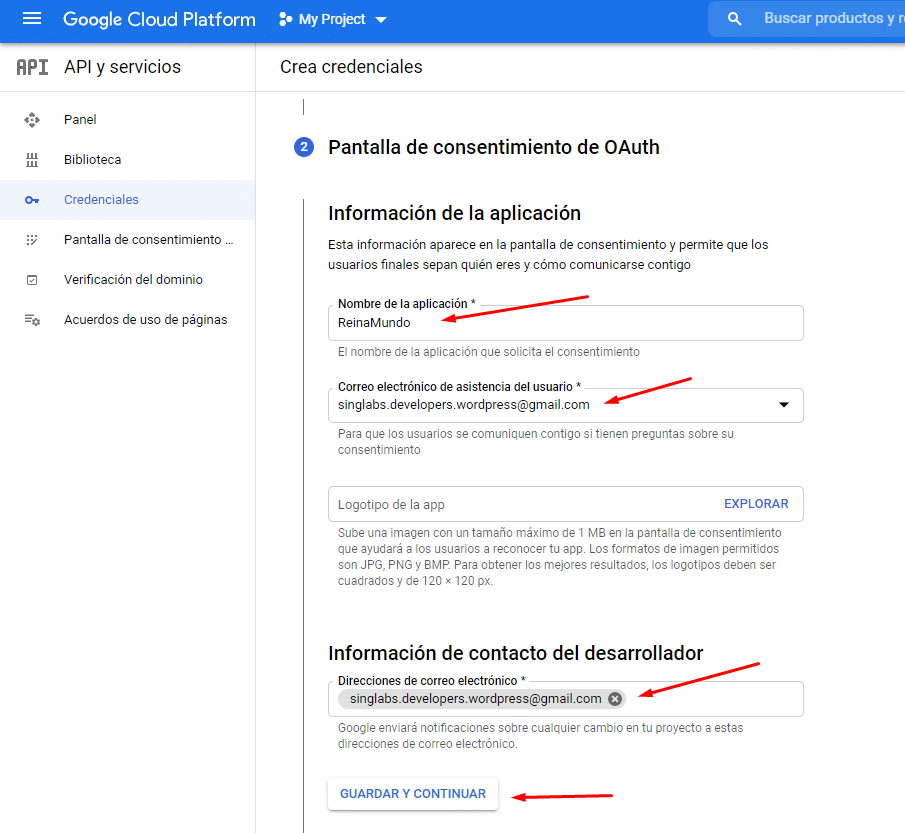905x833 pixels.
Task: Click the consent screen dots icon
Action: point(32,240)
